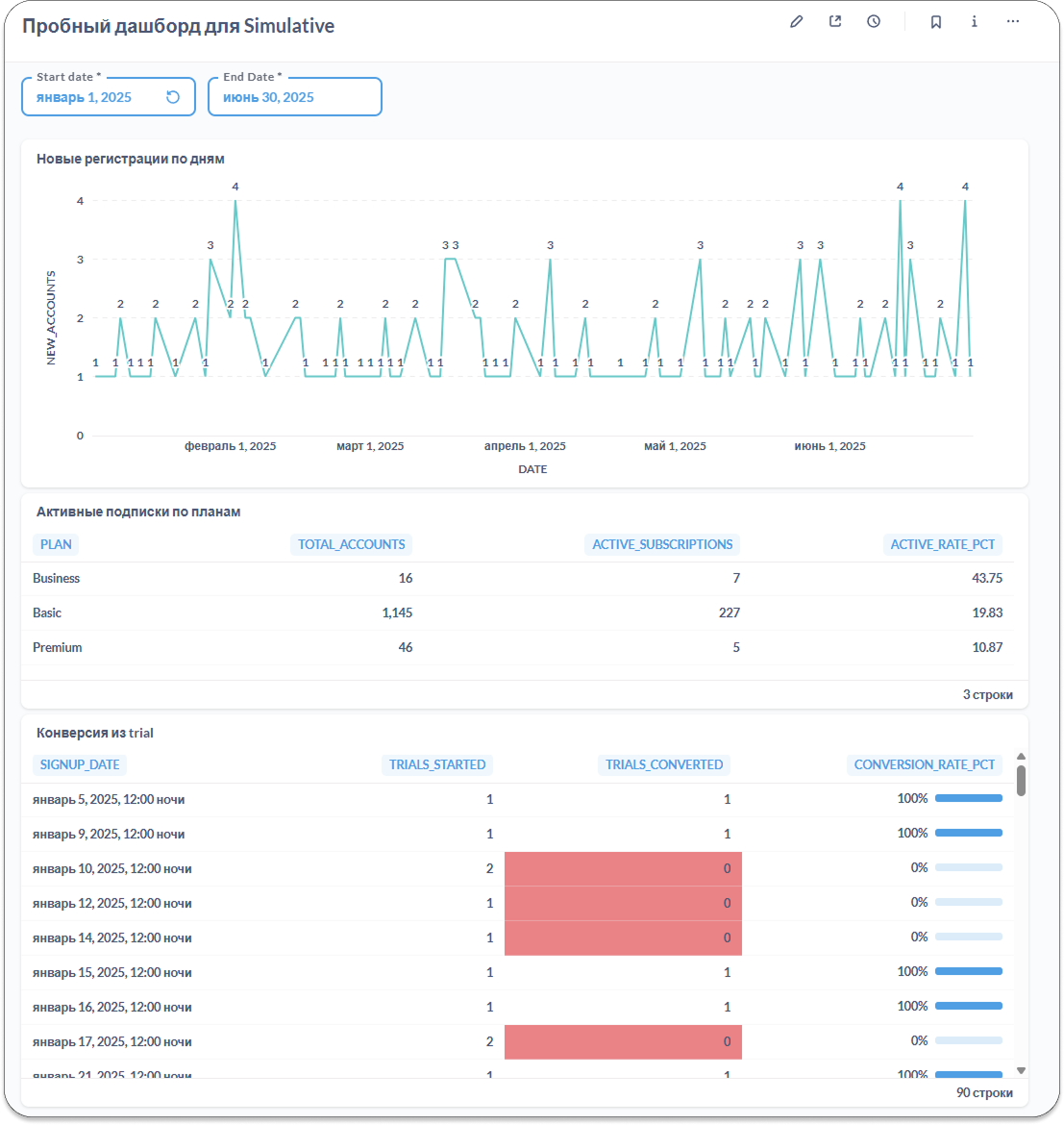This screenshot has height=1125, width=1064.
Task: Click the progress bar for январь 5 row
Action: [x=968, y=798]
